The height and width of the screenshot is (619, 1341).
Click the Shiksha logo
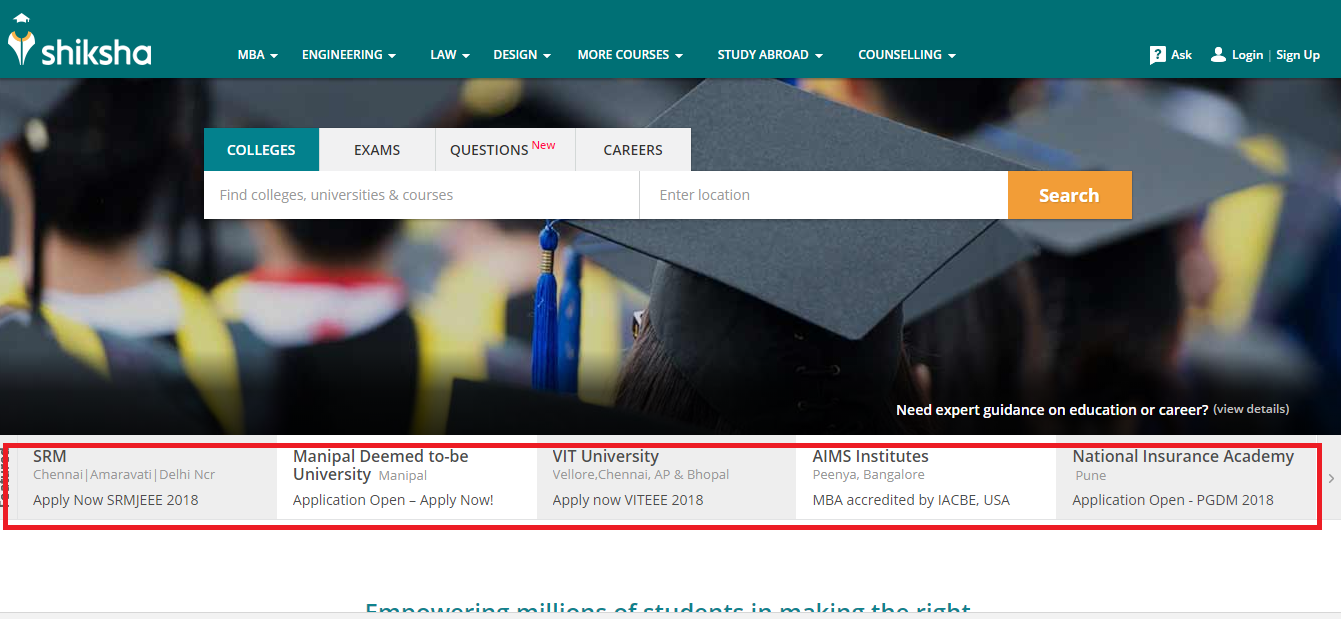[x=79, y=41]
